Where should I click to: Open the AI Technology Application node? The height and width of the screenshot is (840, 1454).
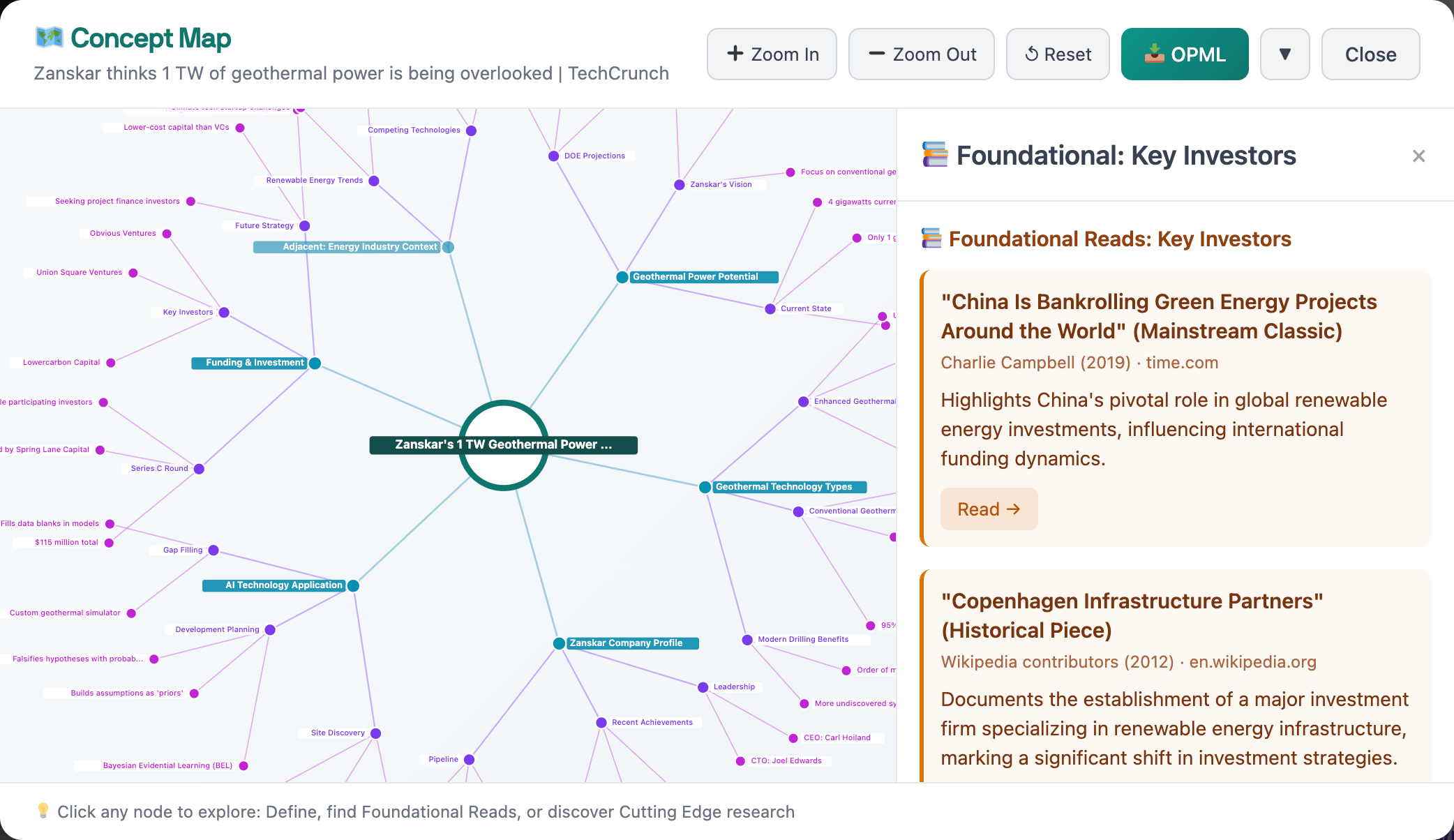point(354,585)
